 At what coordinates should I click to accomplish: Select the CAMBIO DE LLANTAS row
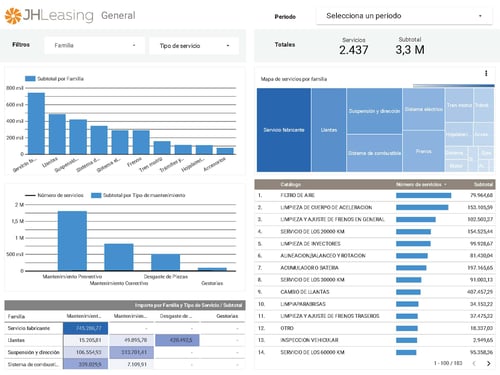coord(375,292)
